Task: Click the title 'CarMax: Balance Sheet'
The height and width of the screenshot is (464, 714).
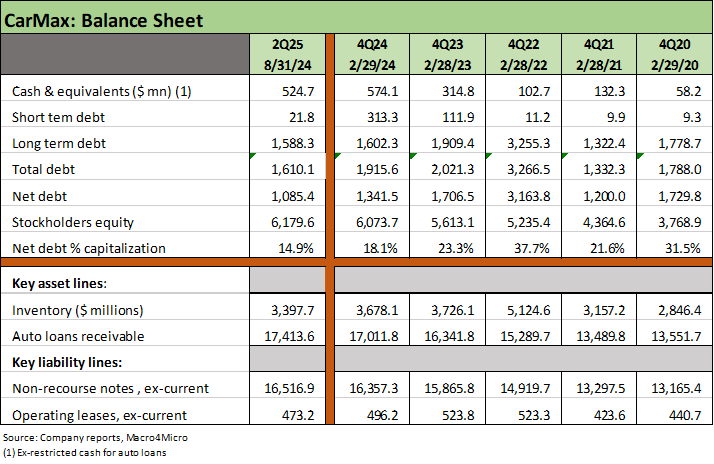Action: [103, 20]
